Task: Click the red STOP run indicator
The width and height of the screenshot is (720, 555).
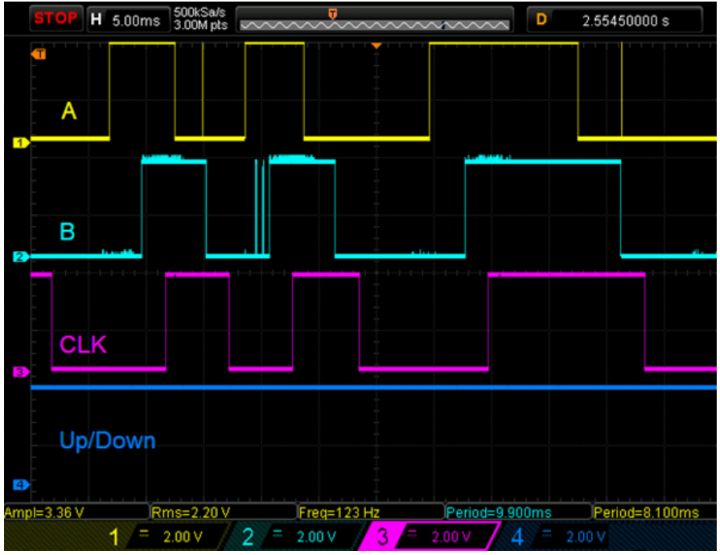Action: pos(55,18)
